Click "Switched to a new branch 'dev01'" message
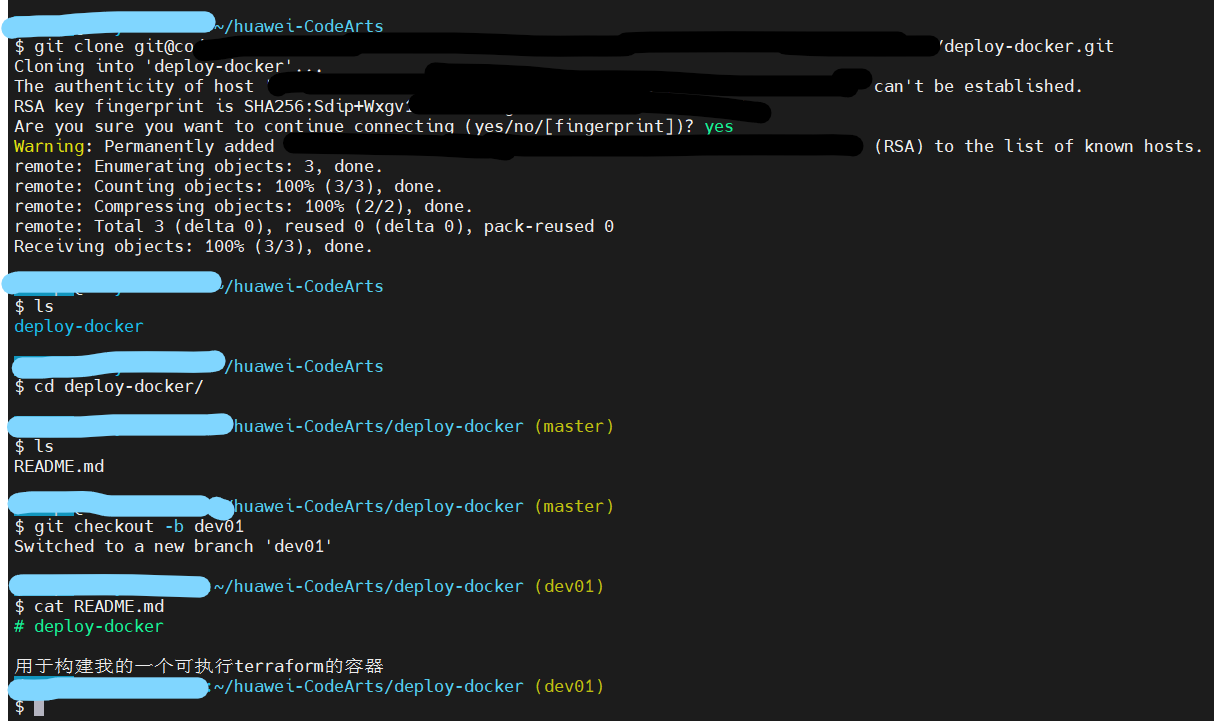 pos(172,546)
